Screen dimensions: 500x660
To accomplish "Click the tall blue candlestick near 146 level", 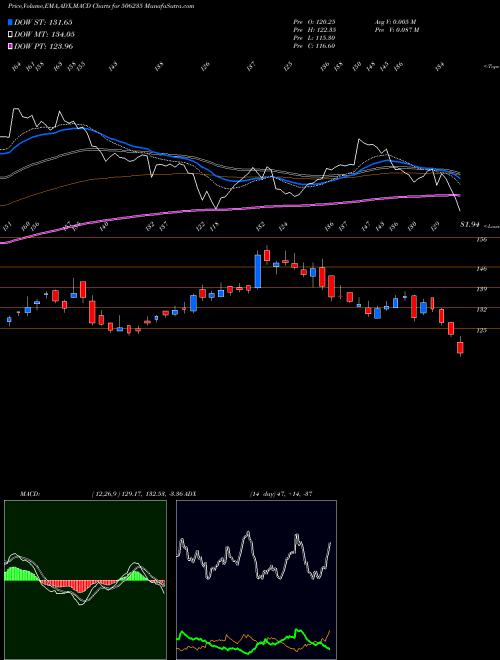I will click(258, 271).
